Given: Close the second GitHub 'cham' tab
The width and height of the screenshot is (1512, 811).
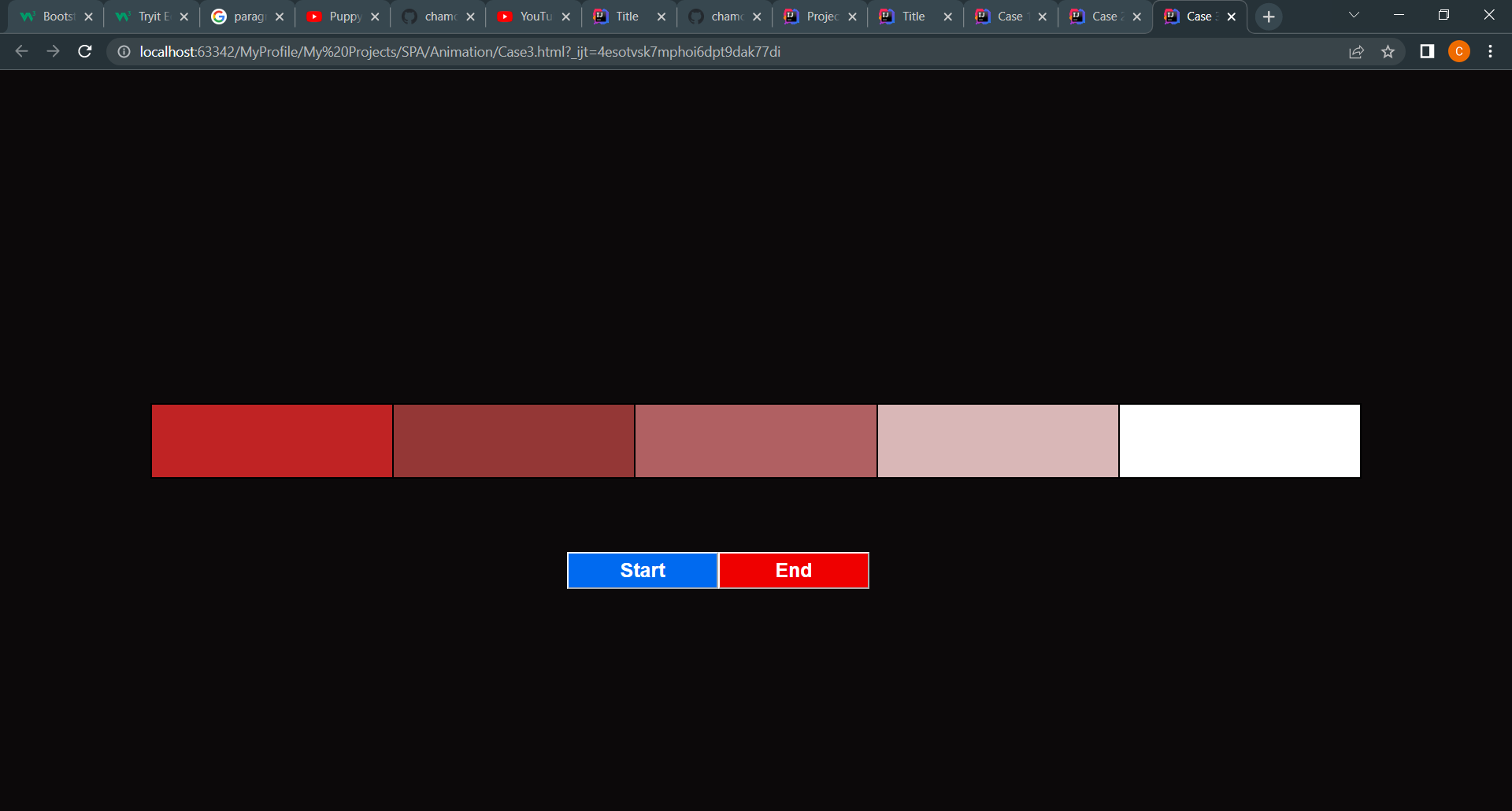Looking at the screenshot, I should click(x=757, y=17).
